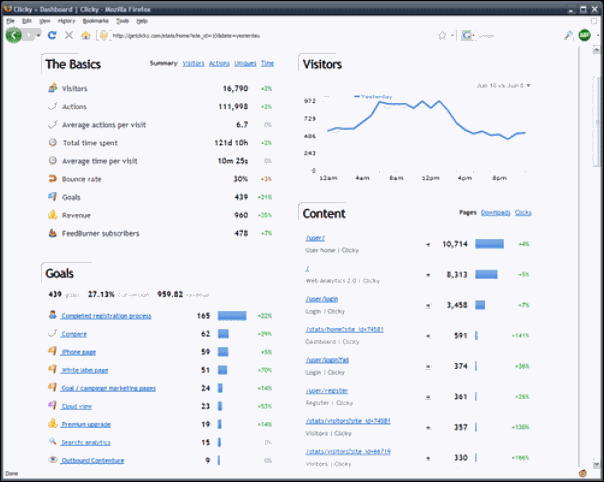Click the status bar icon at bottom right
604x482 pixels.
click(583, 474)
